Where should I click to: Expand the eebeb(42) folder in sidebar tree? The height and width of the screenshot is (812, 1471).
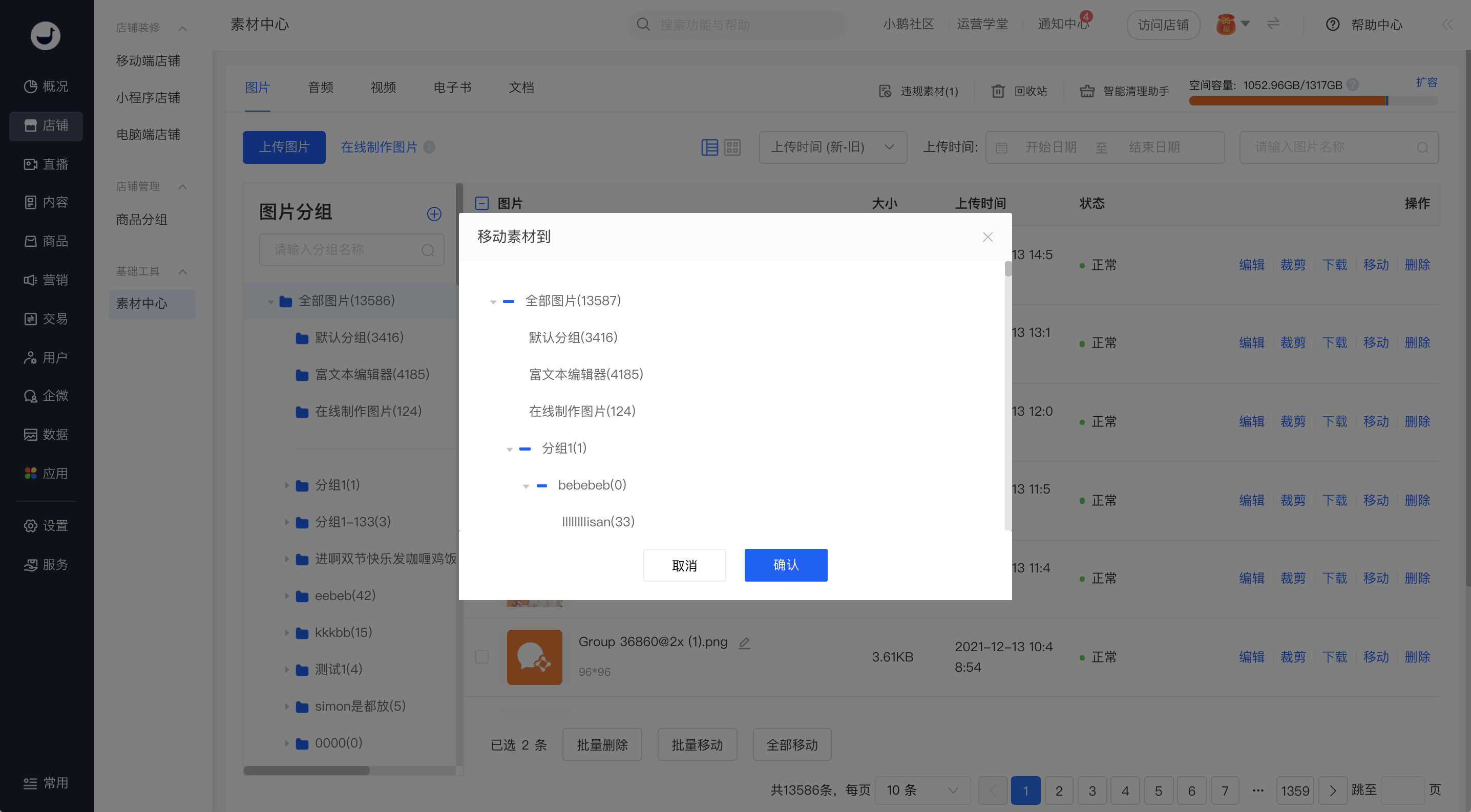pyautogui.click(x=287, y=596)
